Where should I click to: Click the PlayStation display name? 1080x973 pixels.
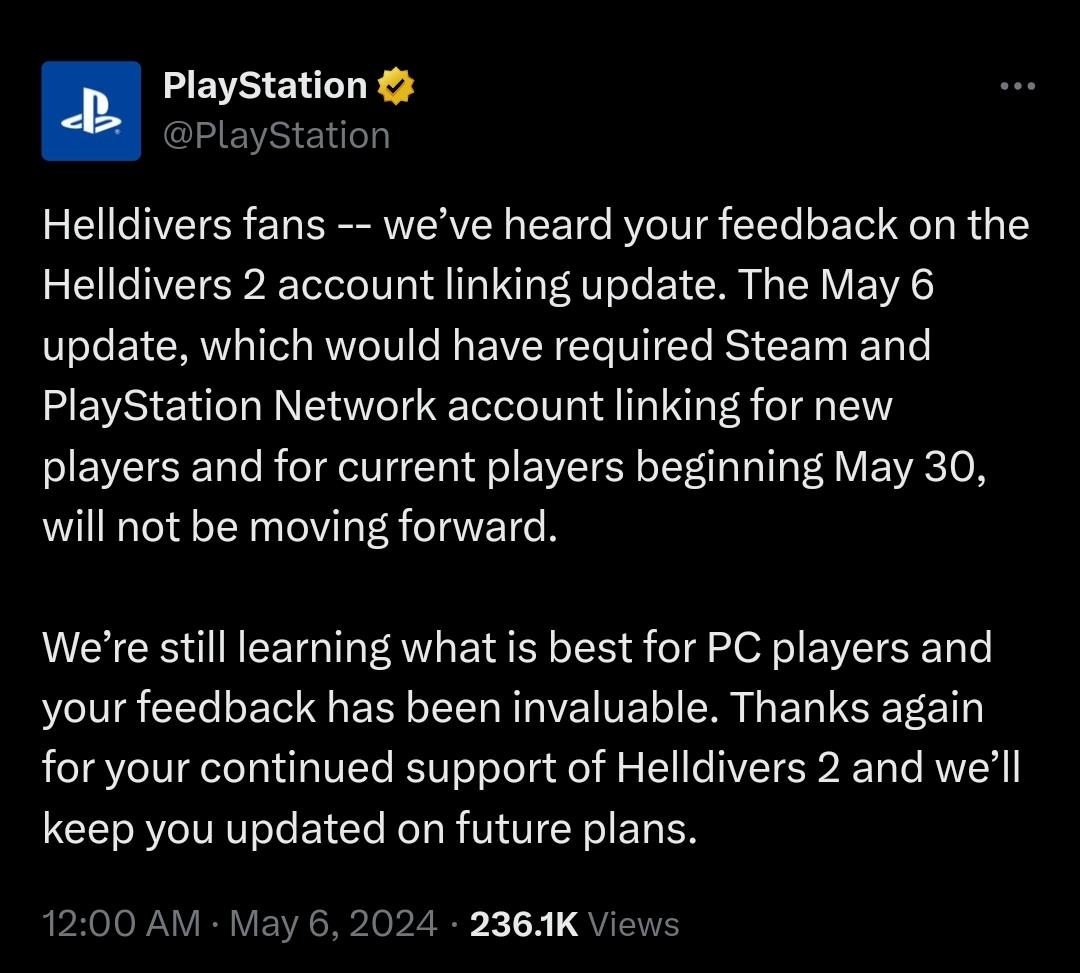[x=265, y=86]
